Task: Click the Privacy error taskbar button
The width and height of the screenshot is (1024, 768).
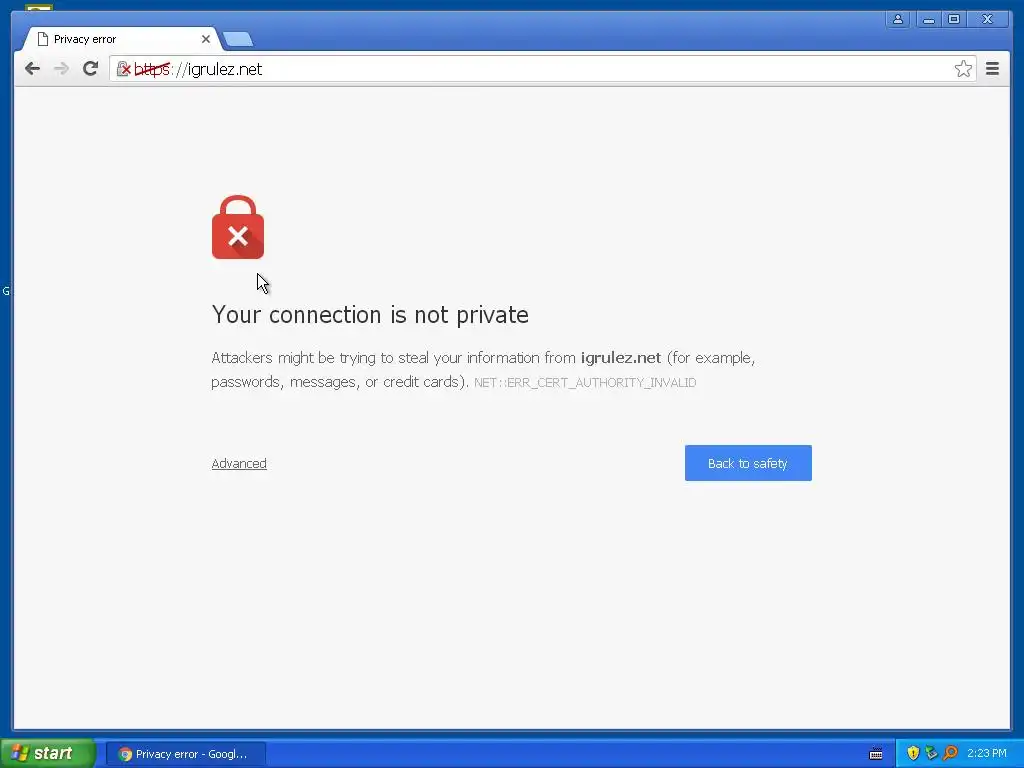Action: click(x=185, y=754)
